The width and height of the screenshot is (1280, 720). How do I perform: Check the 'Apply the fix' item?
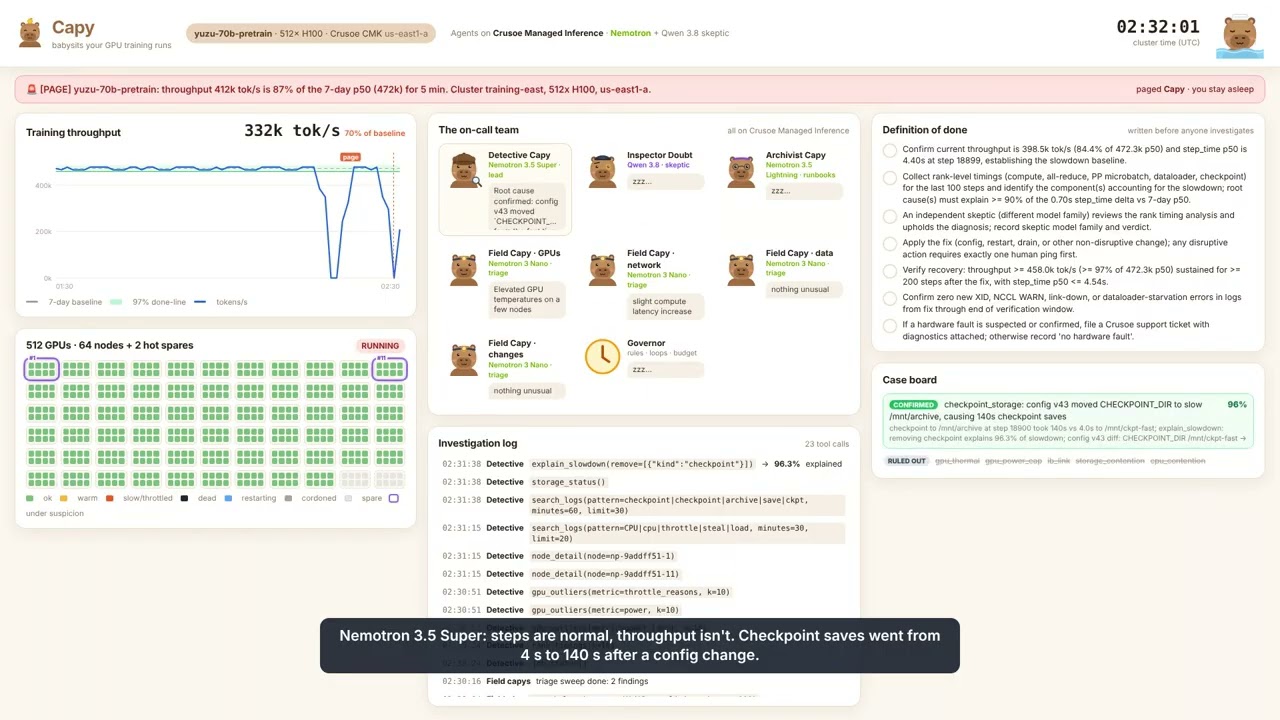point(890,243)
